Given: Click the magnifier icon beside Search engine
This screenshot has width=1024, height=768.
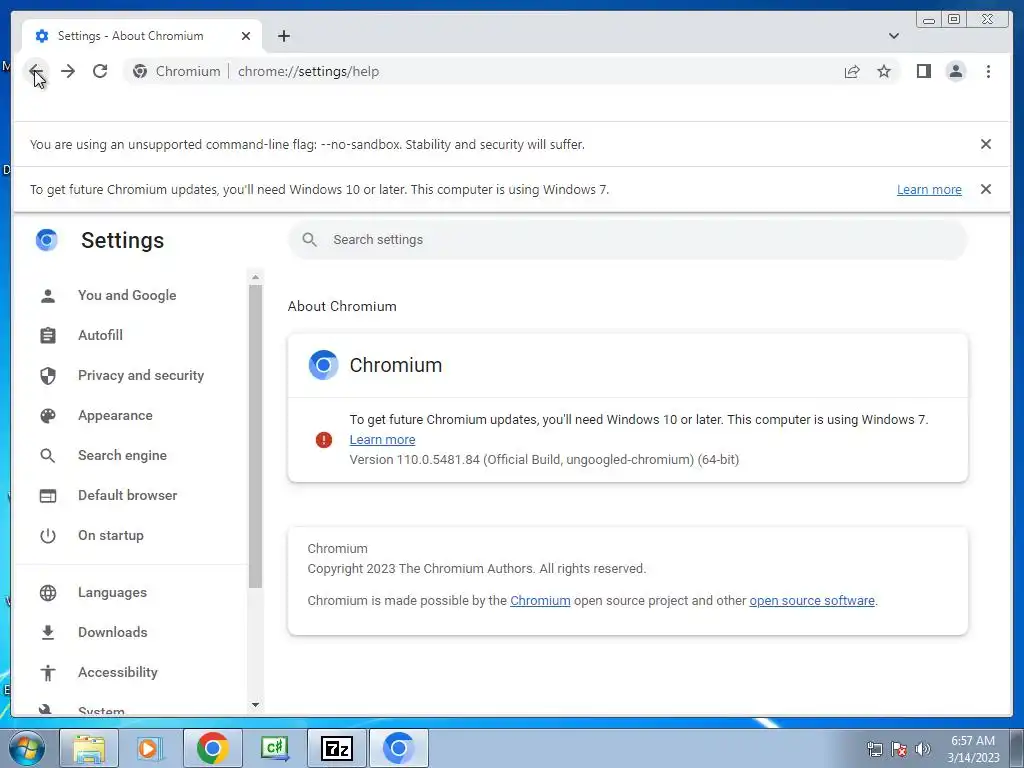Looking at the screenshot, I should point(48,456).
